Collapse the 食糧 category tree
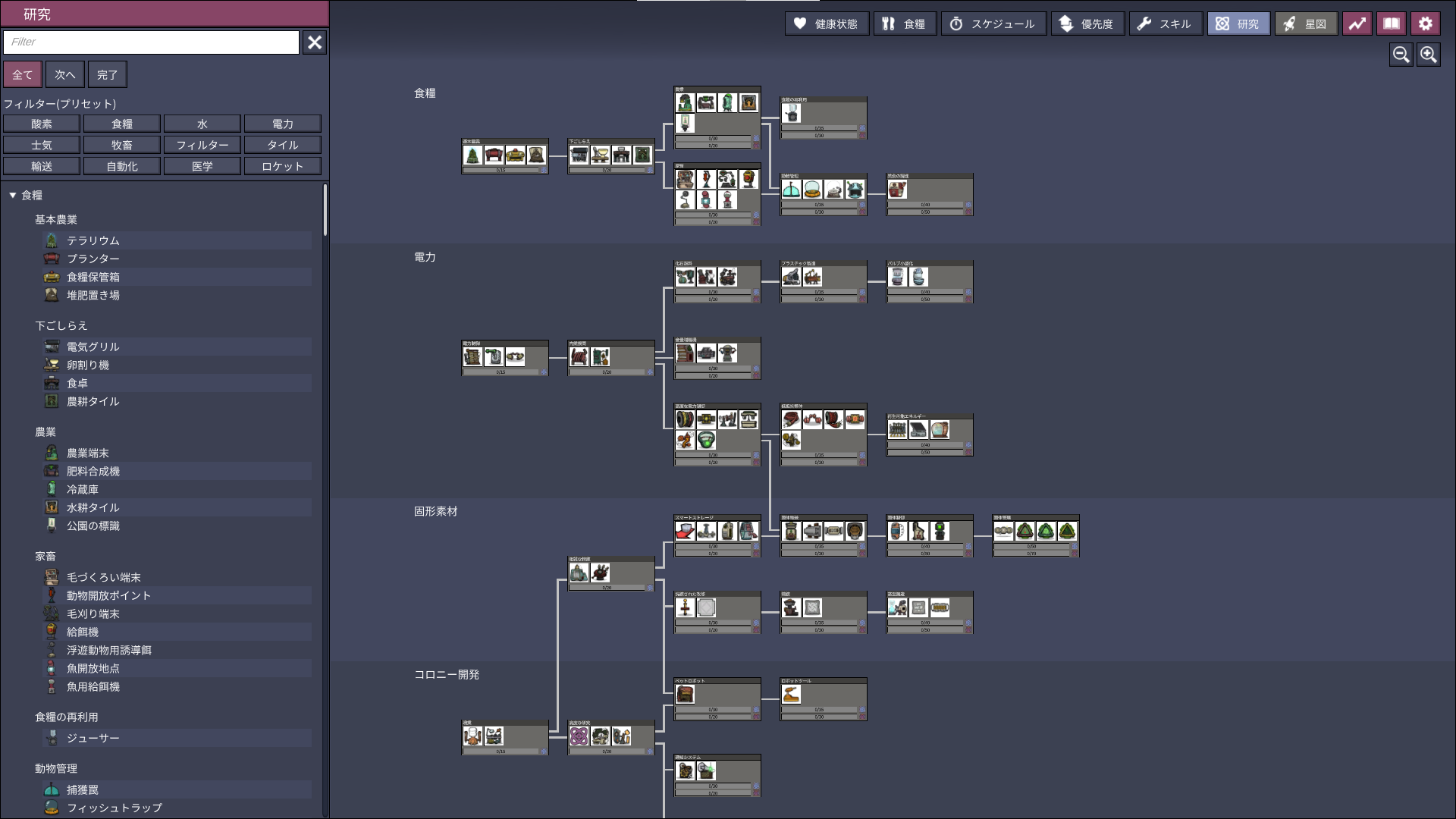 tap(13, 195)
